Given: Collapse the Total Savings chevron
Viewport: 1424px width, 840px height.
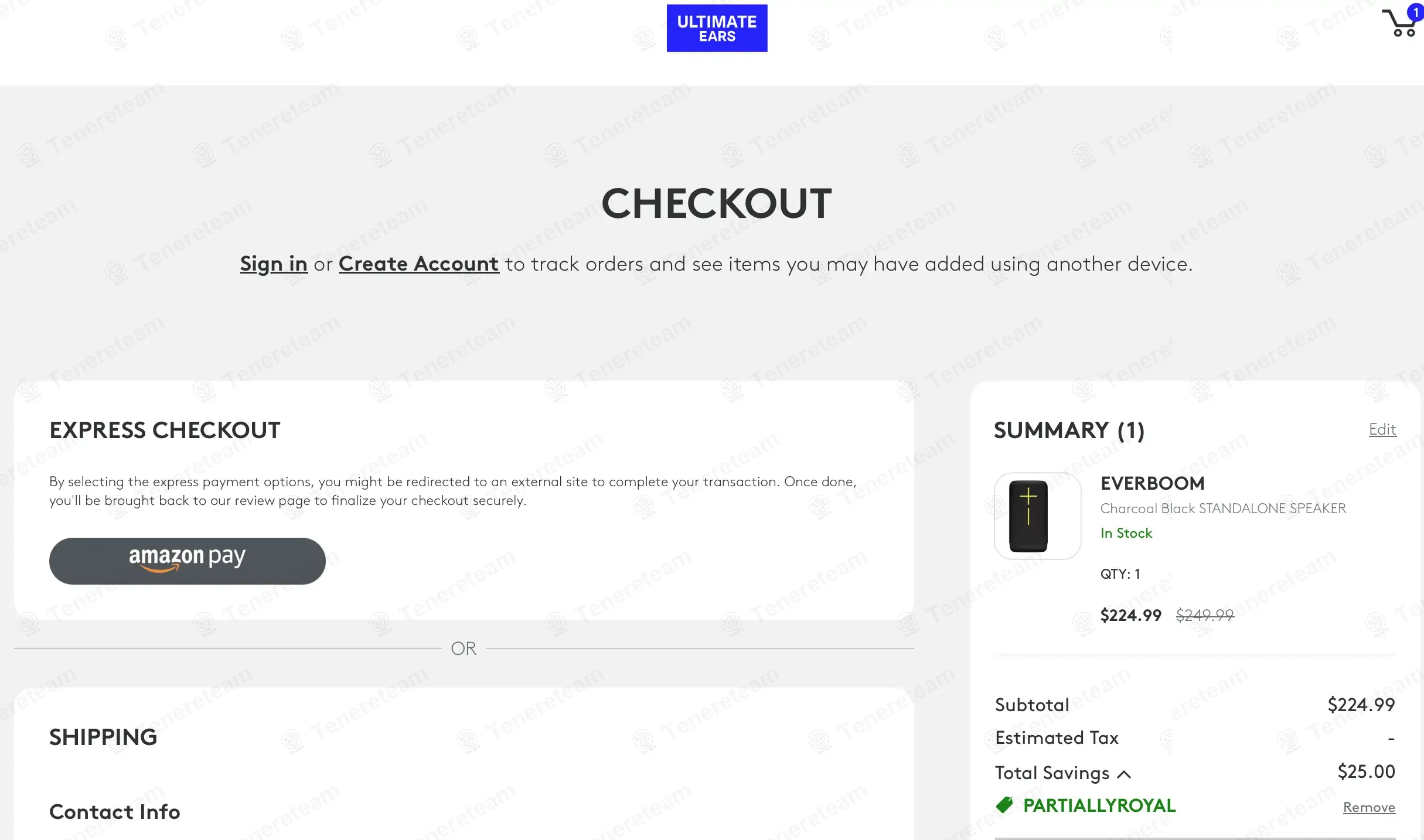Looking at the screenshot, I should point(1124,774).
